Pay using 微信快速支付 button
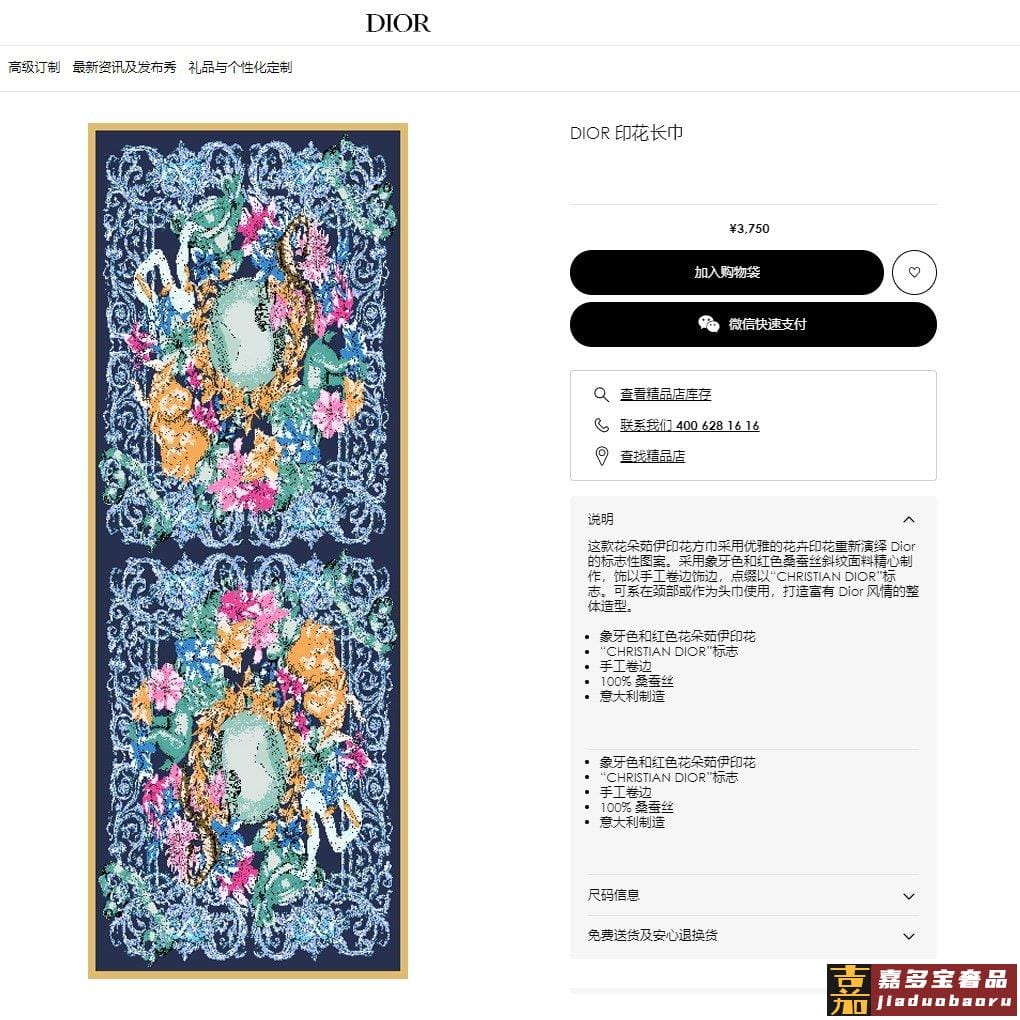1020x1020 pixels. (x=753, y=324)
